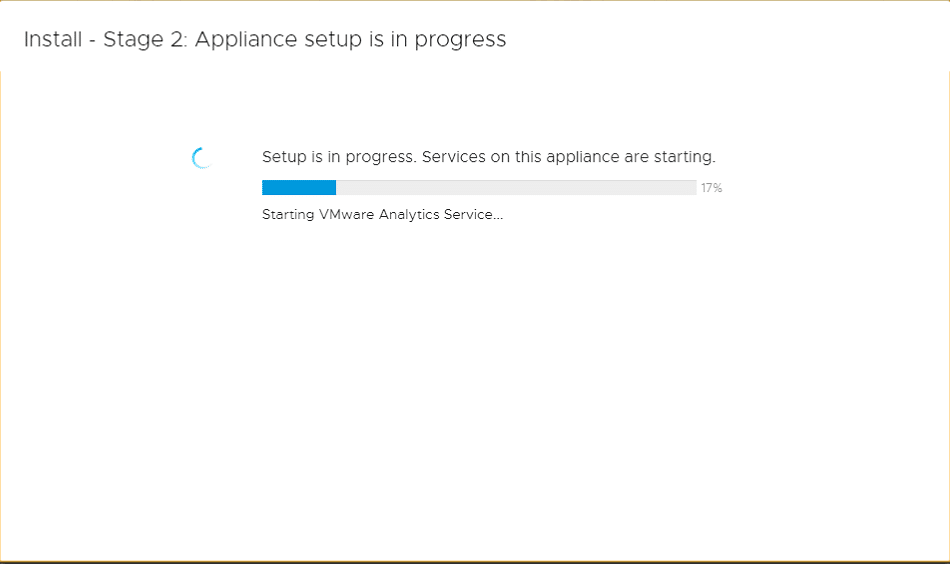Click the gray unfilled portion of progress bar
The width and height of the screenshot is (950, 564).
[x=516, y=188]
